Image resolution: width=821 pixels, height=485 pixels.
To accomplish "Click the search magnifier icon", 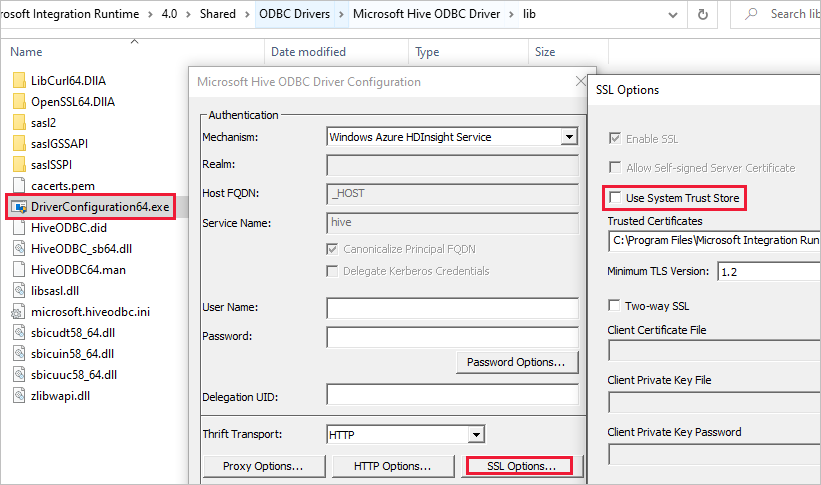I will [x=751, y=14].
